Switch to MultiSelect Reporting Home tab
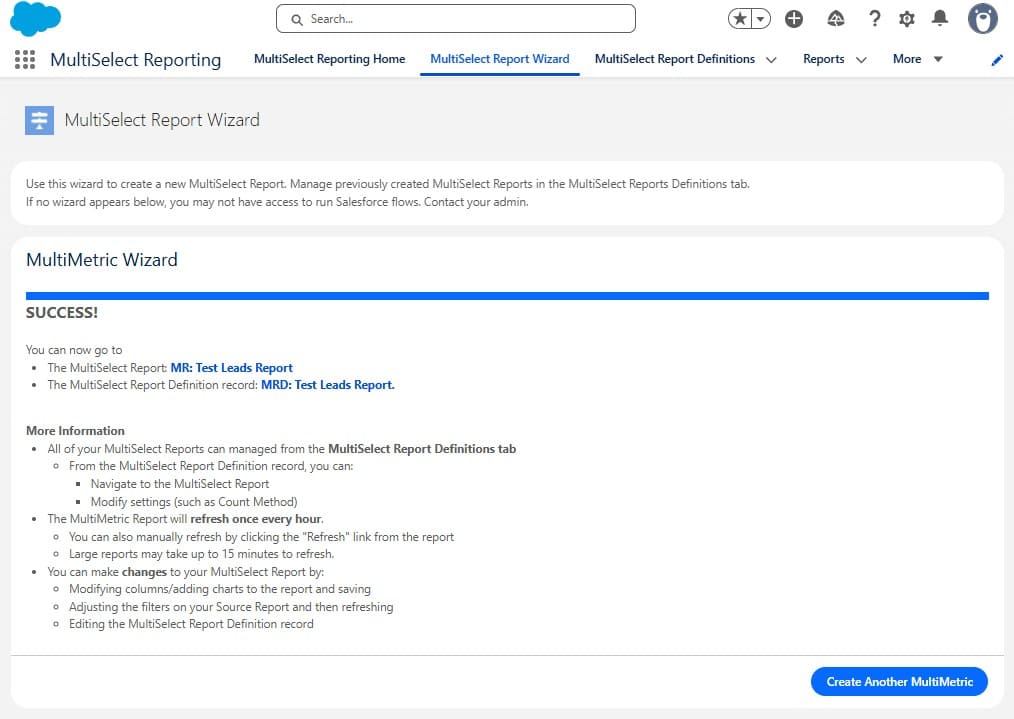Screen dimensions: 1014x719 [329, 59]
